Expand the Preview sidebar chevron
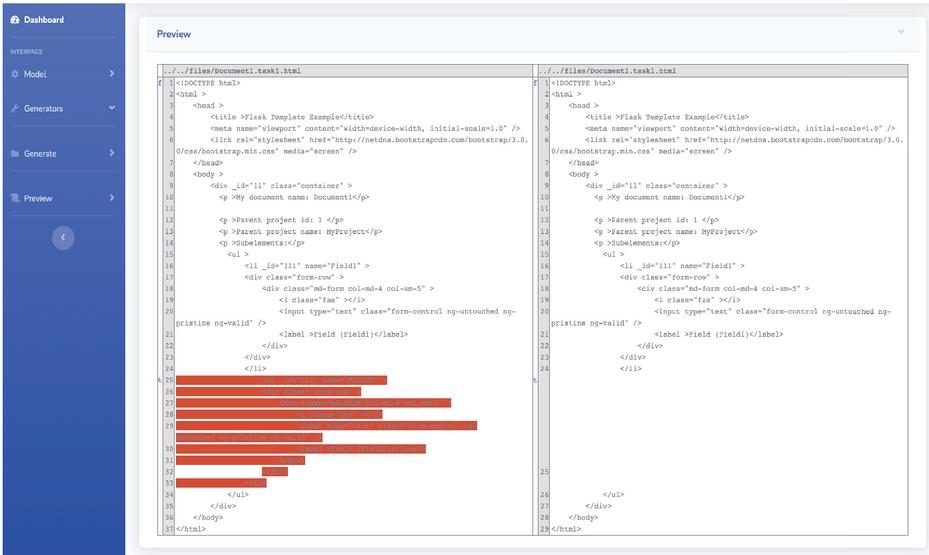Image resolution: width=929 pixels, height=555 pixels. pos(111,198)
